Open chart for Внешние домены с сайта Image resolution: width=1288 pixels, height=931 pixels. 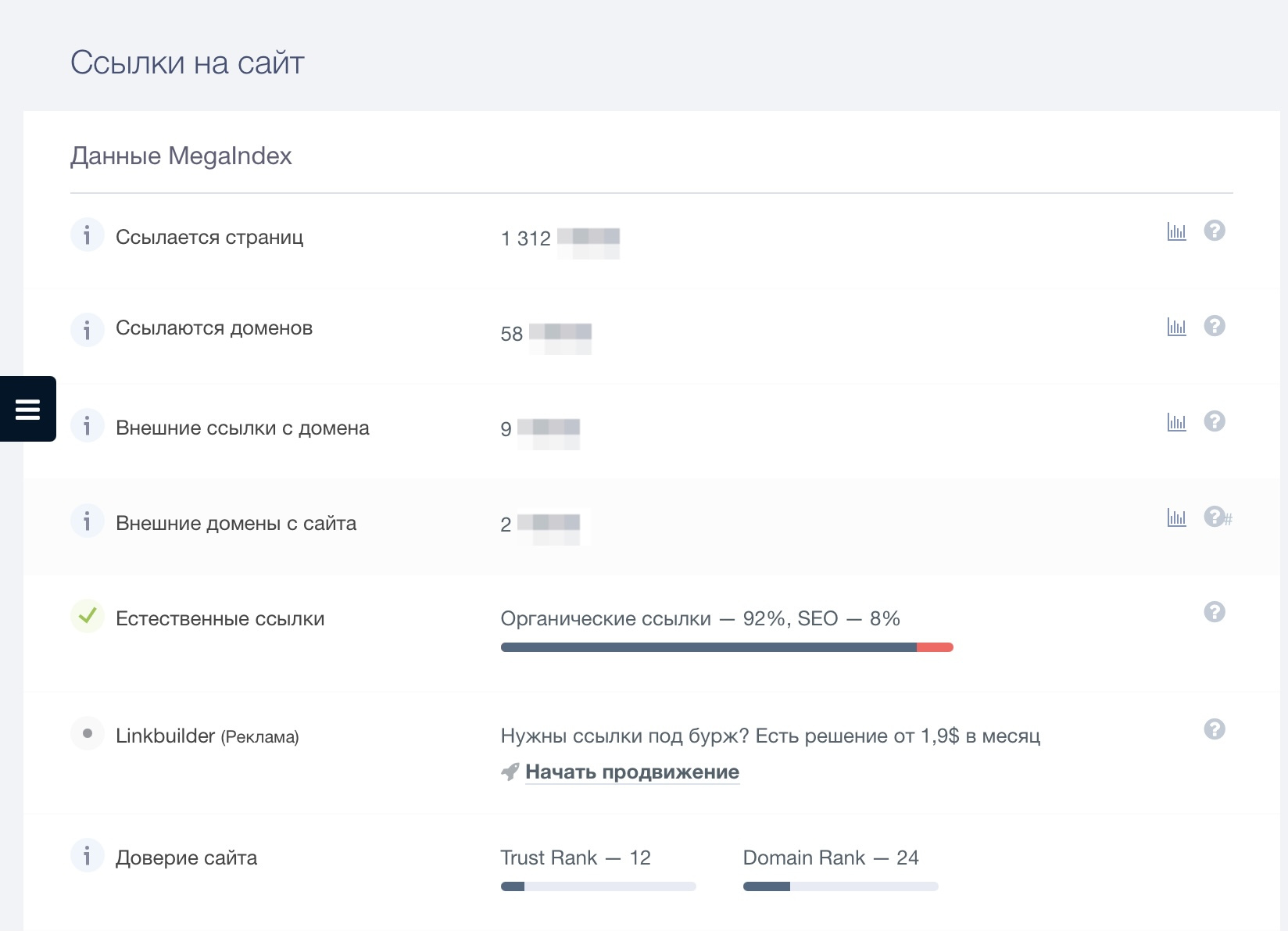click(x=1176, y=517)
